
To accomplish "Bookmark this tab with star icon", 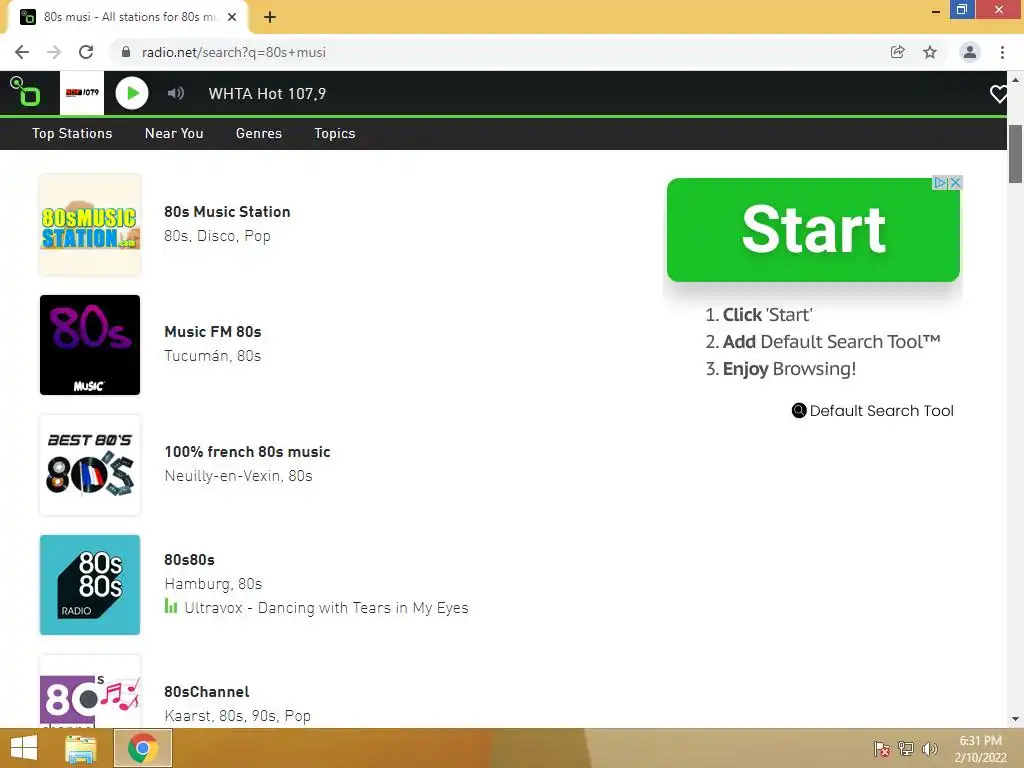I will [x=930, y=52].
